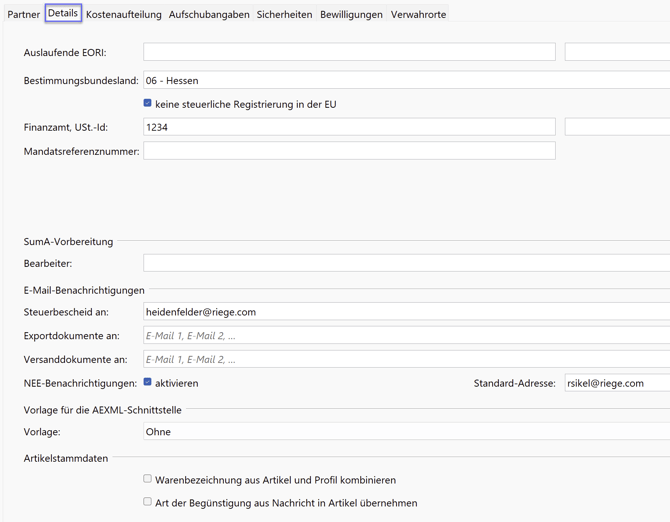Click the Steuerbescheid an email field
Image resolution: width=670 pixels, height=522 pixels.
click(405, 312)
